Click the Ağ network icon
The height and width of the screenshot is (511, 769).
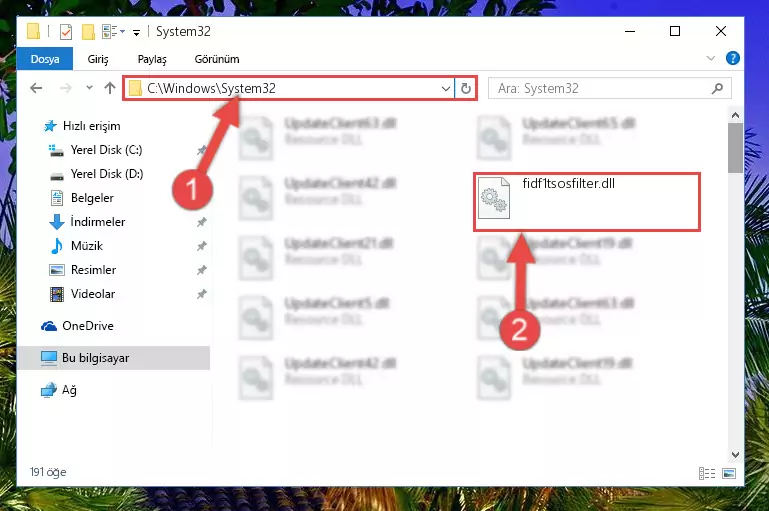tap(49, 390)
